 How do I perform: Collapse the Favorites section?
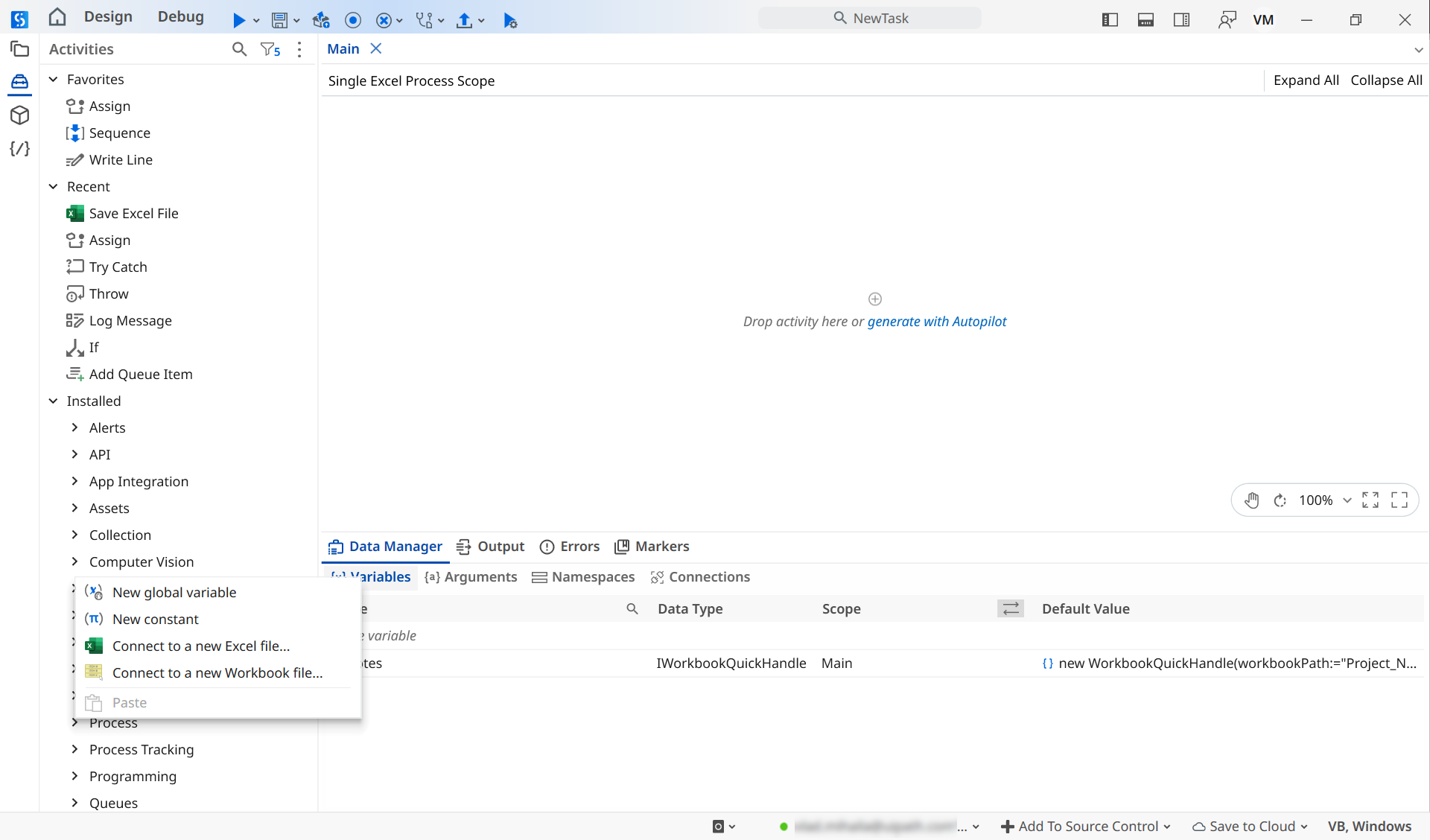tap(53, 79)
